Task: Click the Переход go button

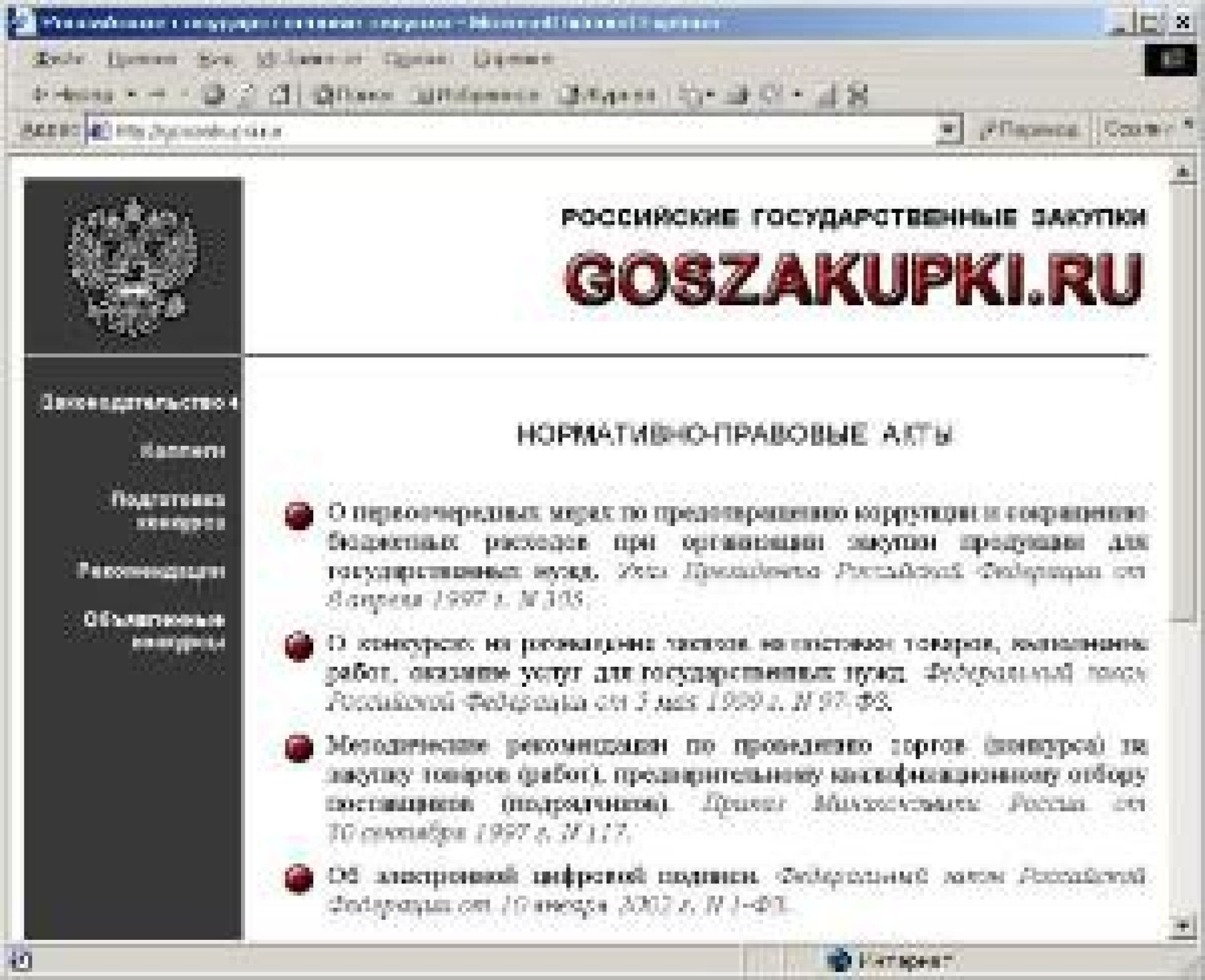Action: (x=1029, y=130)
